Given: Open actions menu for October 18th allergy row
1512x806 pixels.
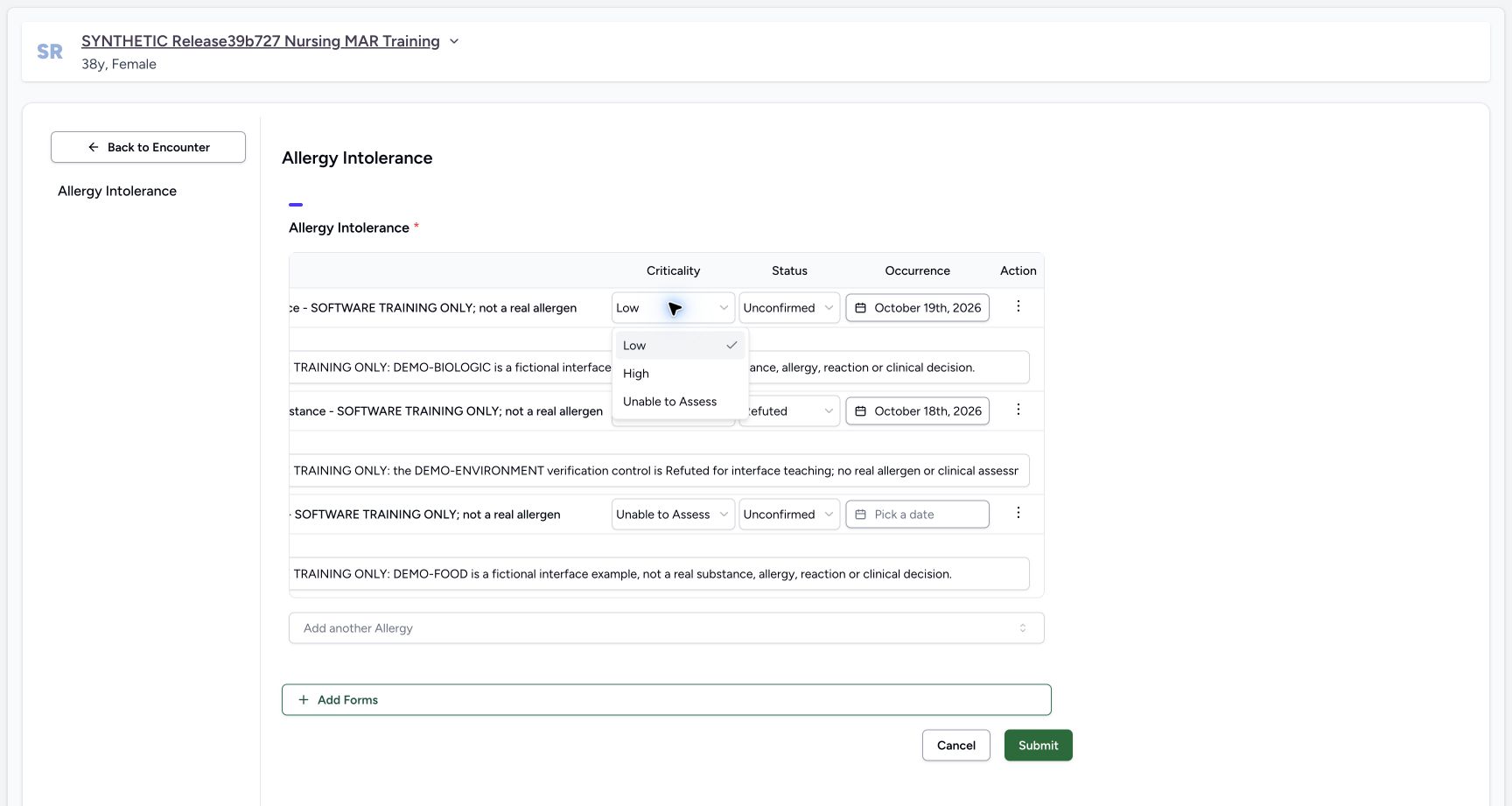Looking at the screenshot, I should pyautogui.click(x=1018, y=410).
